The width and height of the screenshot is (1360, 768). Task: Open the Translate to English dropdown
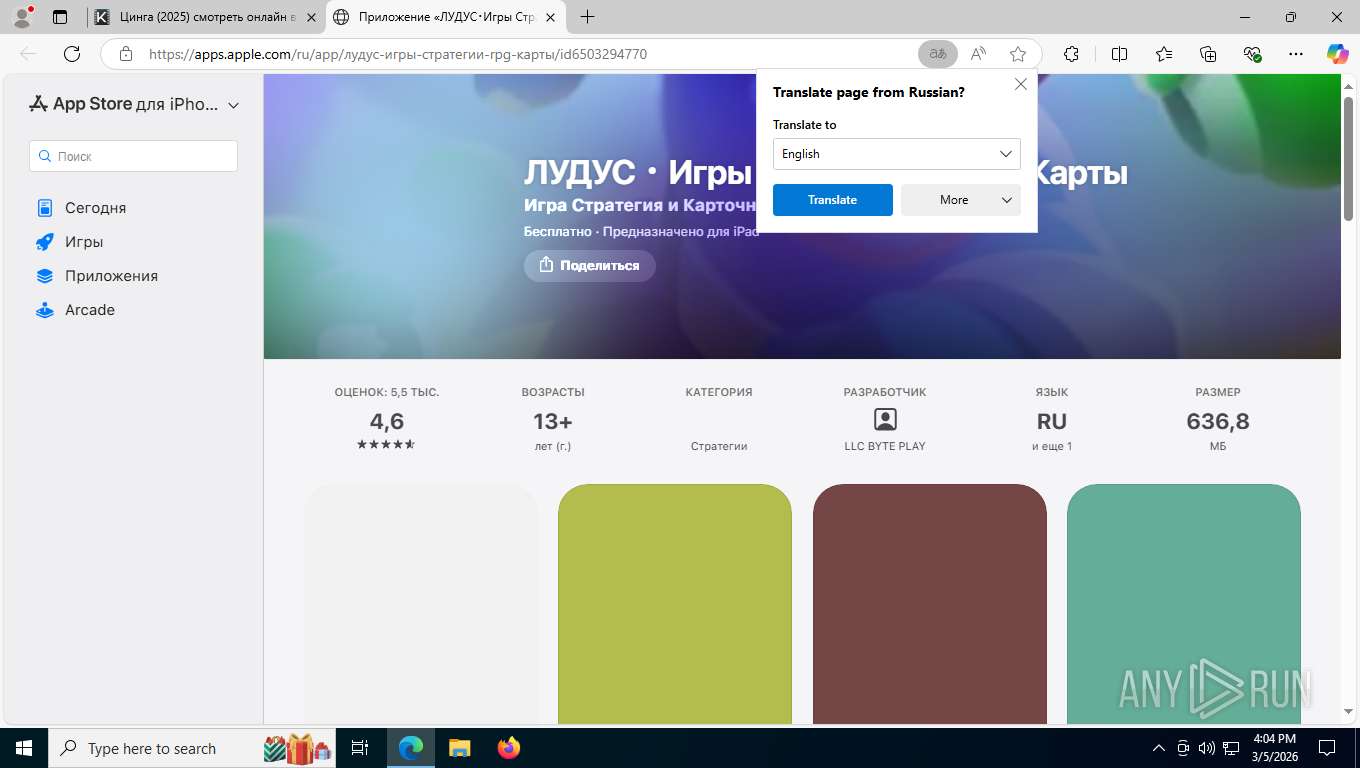896,154
